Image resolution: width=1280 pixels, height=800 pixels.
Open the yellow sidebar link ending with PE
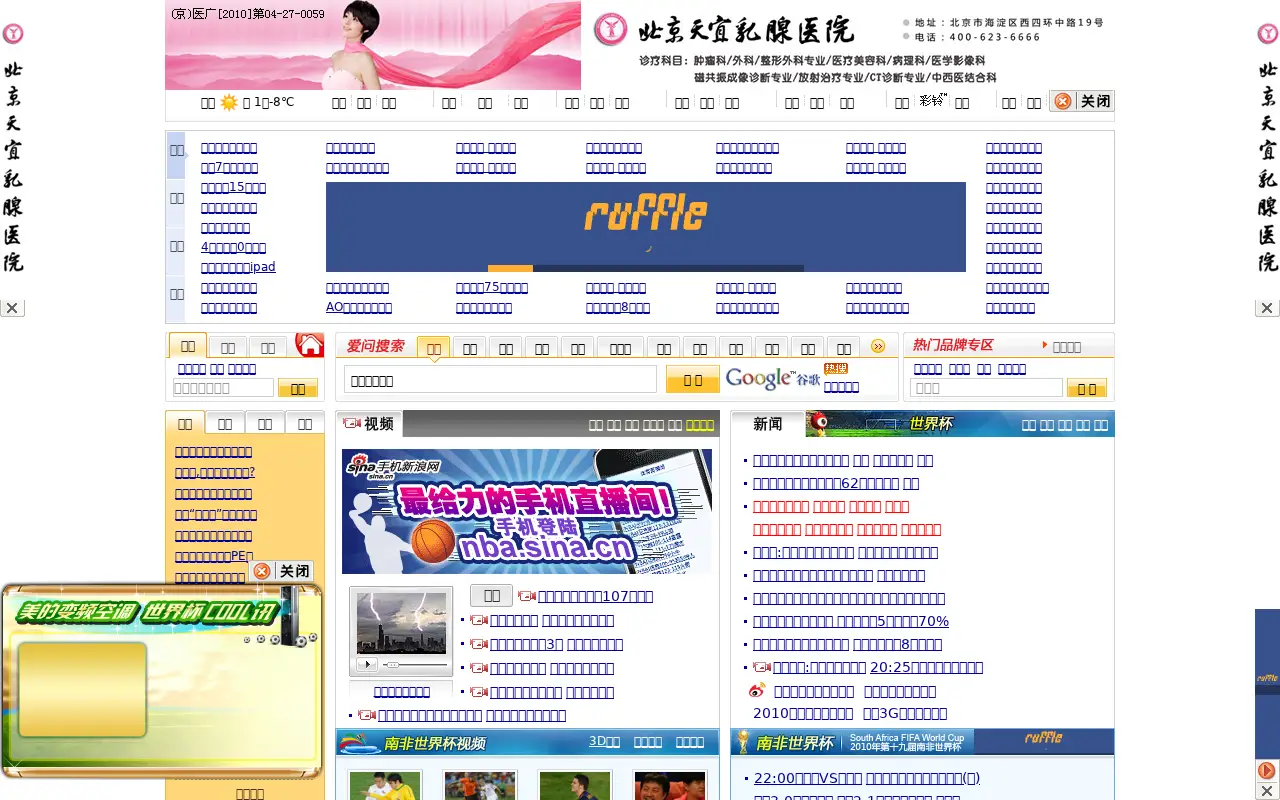tap(214, 556)
